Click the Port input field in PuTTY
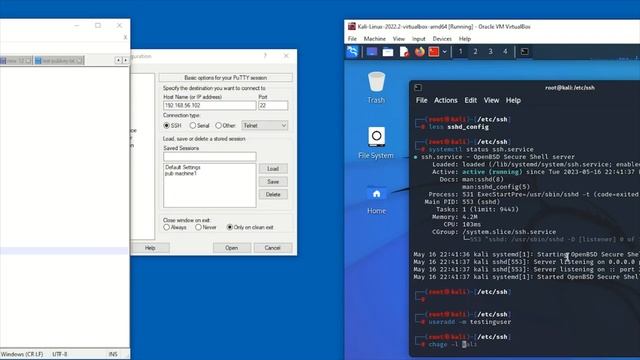Image resolution: width=640 pixels, height=360 pixels. [273, 105]
